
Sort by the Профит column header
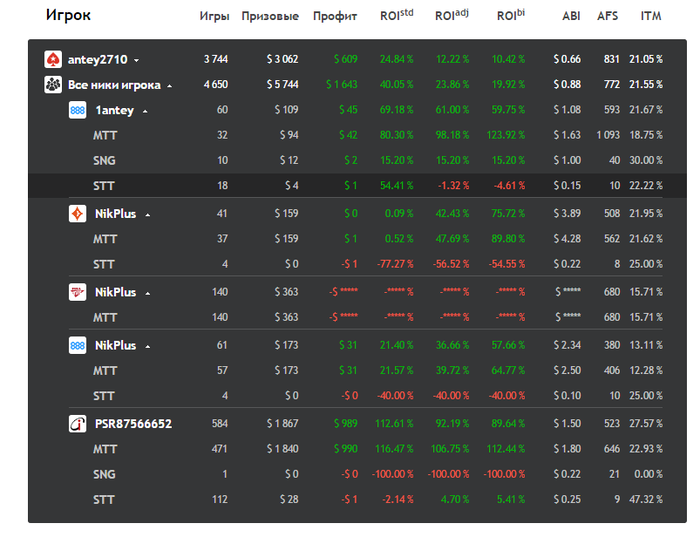pos(334,17)
